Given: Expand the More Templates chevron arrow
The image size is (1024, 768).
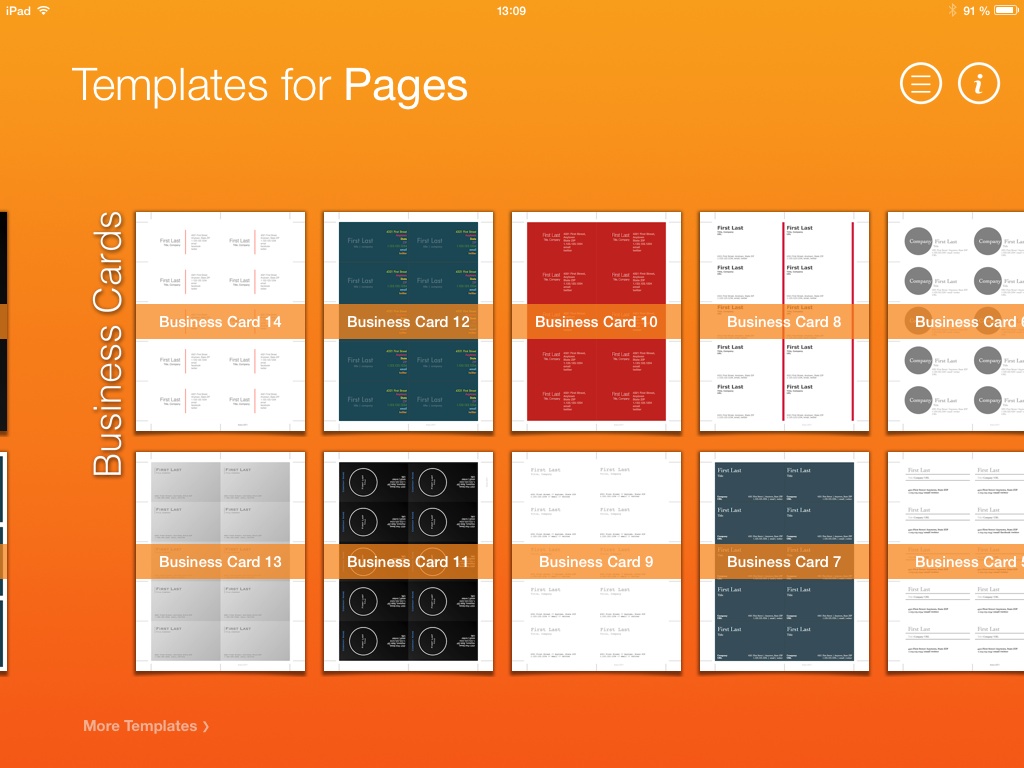Looking at the screenshot, I should click(206, 726).
